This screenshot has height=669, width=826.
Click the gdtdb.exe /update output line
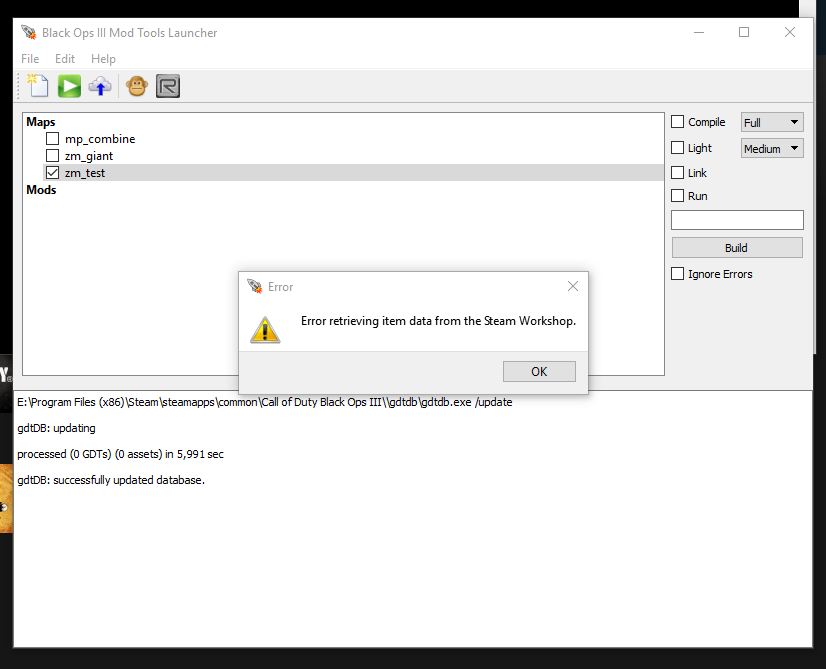tap(264, 402)
